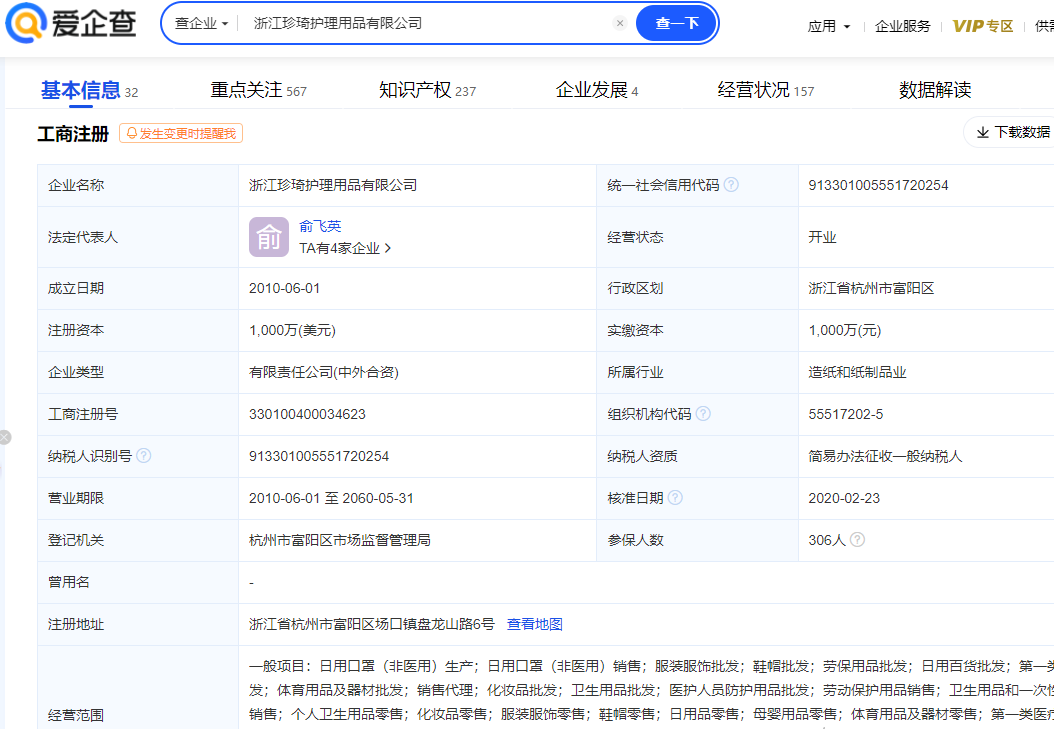Screen dimensions: 1054x729
Task: Close the floating side widget X icon
Action: pyautogui.click(x=5, y=437)
